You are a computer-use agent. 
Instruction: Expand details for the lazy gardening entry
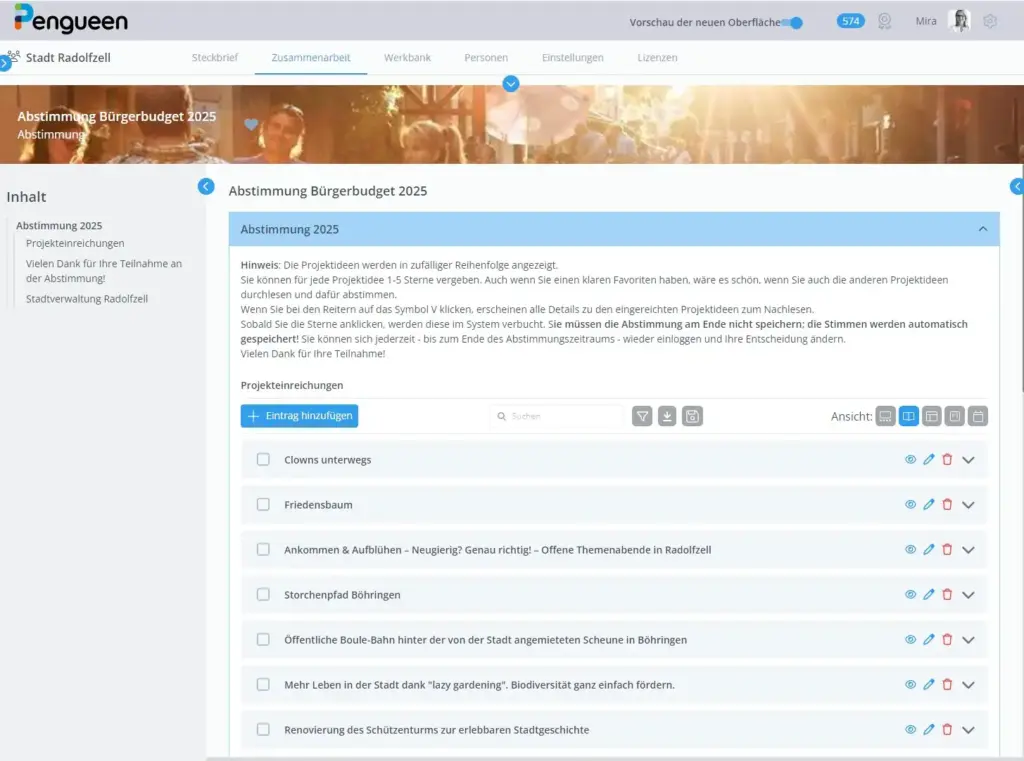tap(967, 685)
